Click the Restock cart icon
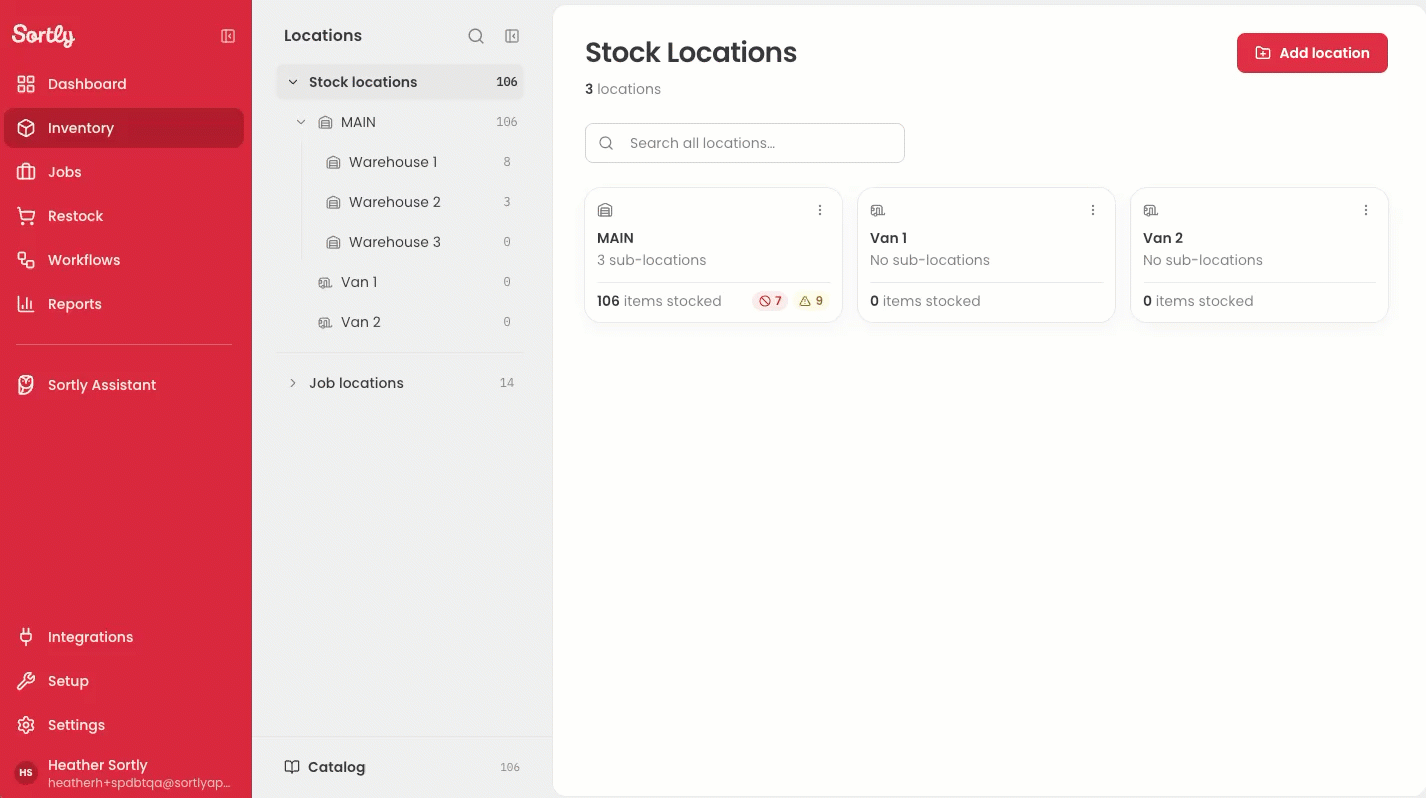 [26, 216]
